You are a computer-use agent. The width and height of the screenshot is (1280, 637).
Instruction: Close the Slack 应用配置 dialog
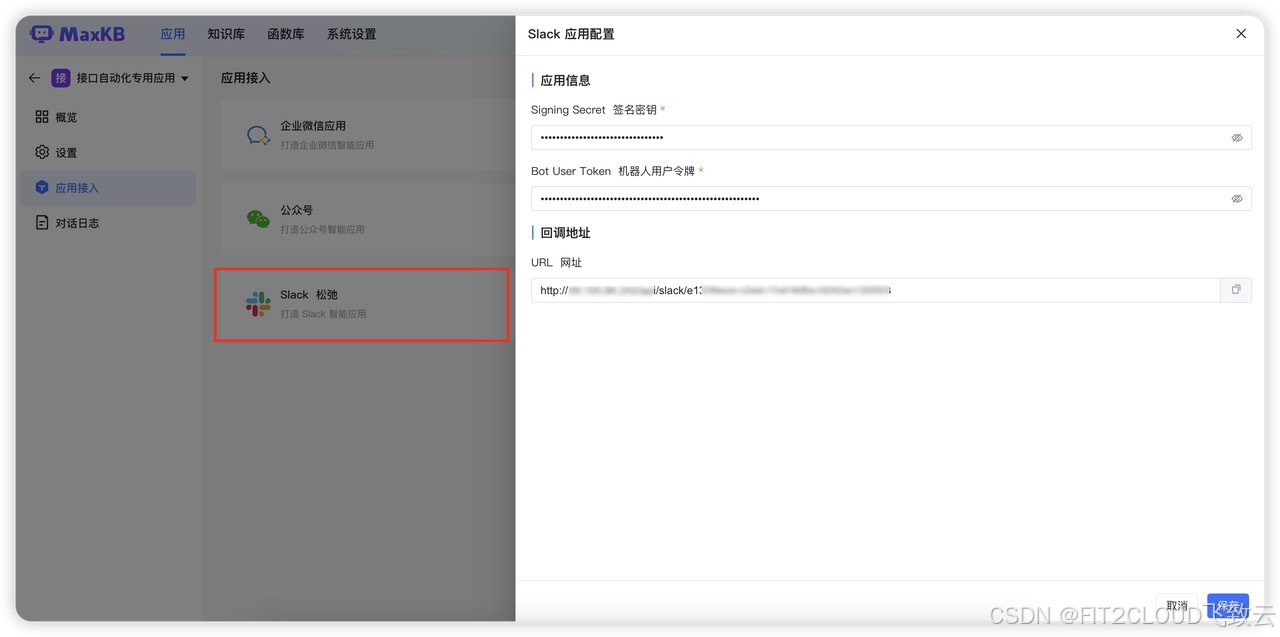click(1241, 34)
